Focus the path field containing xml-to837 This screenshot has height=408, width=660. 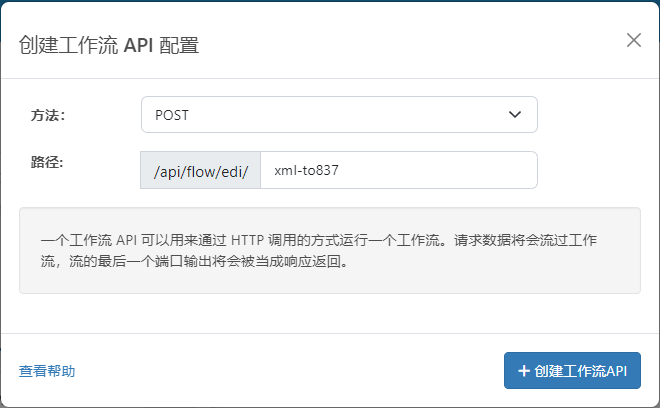point(398,170)
